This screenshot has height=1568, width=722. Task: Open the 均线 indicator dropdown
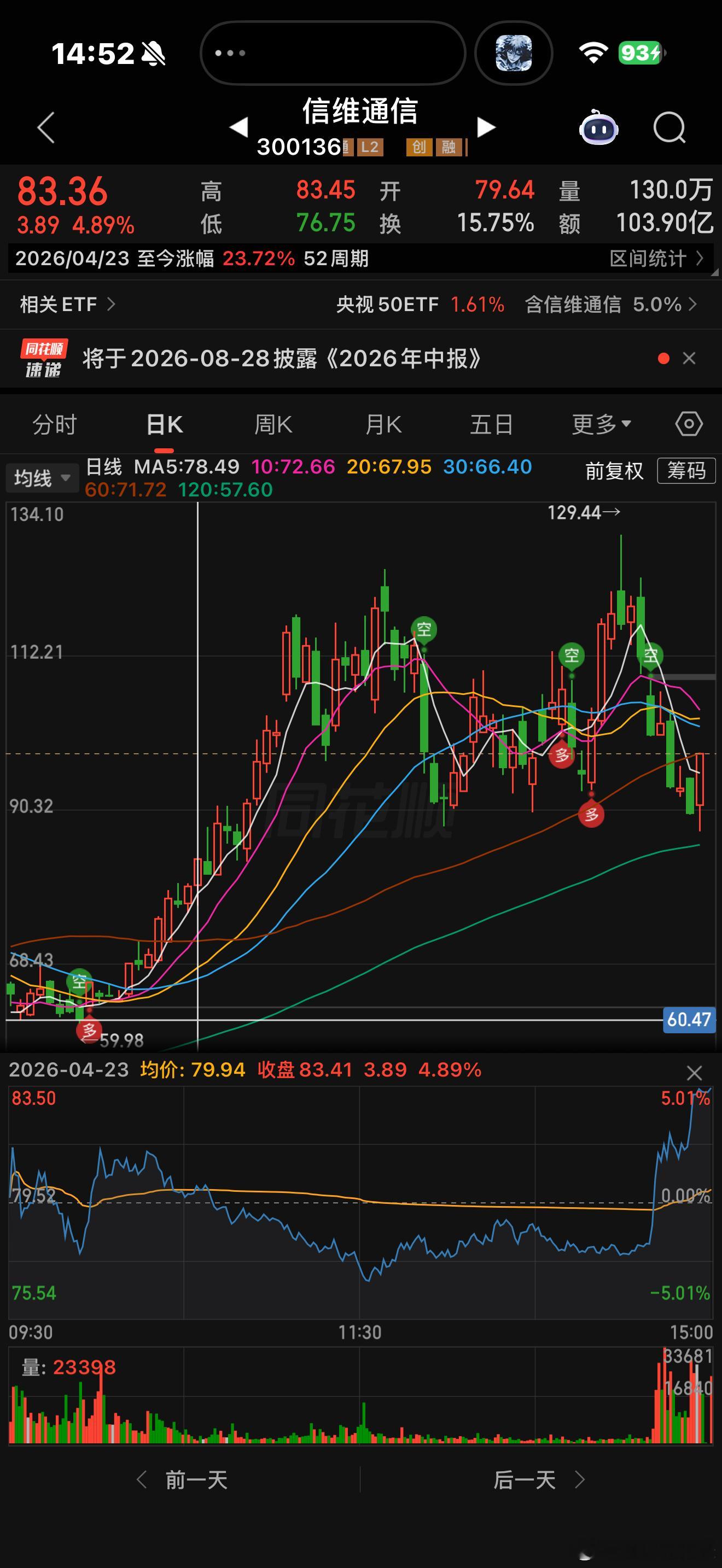tap(42, 478)
